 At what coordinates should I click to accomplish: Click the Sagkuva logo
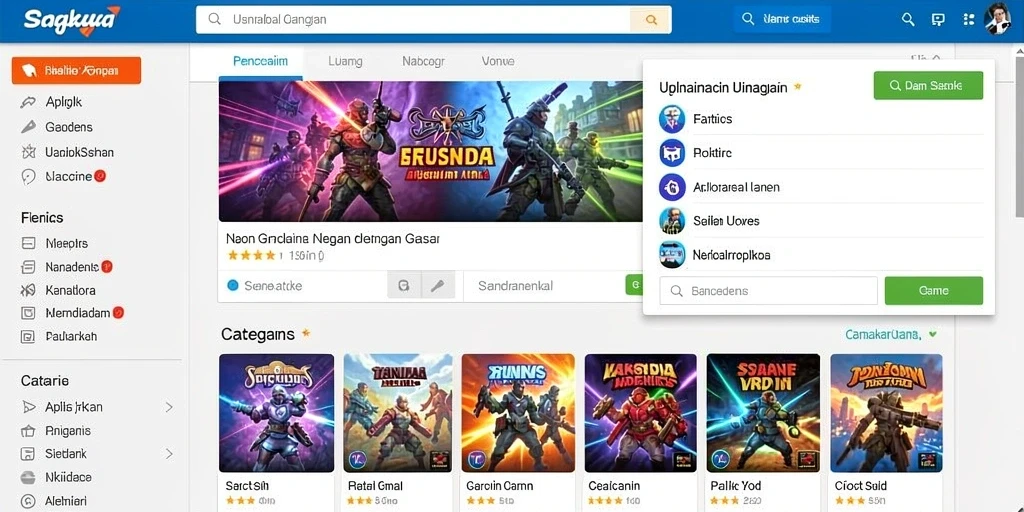click(x=72, y=21)
